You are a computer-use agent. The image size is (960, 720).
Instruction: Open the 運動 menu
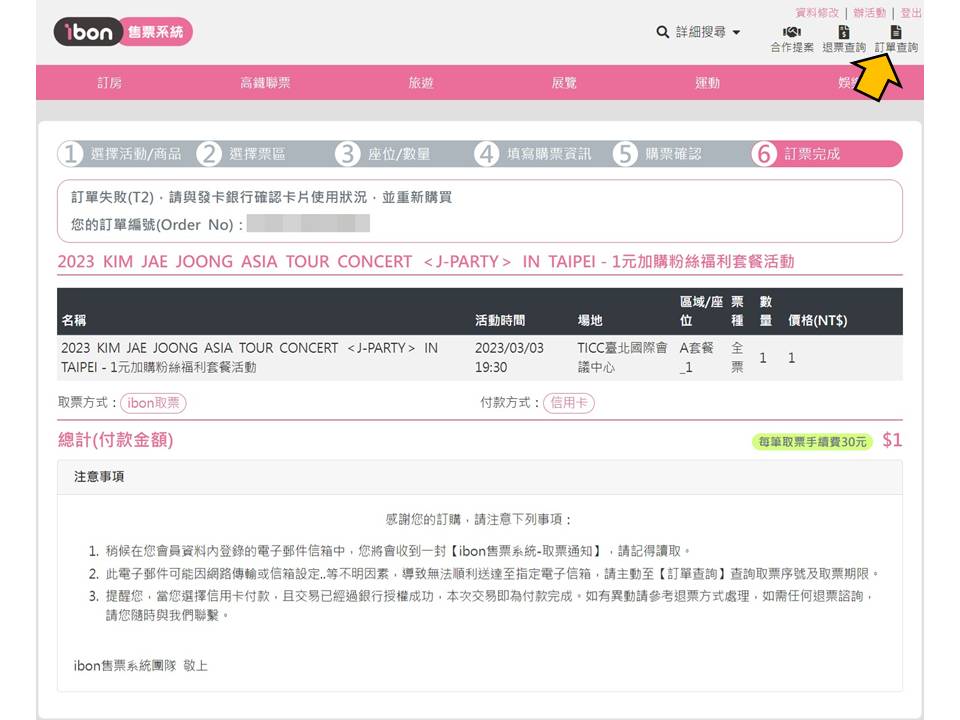pyautogui.click(x=707, y=83)
